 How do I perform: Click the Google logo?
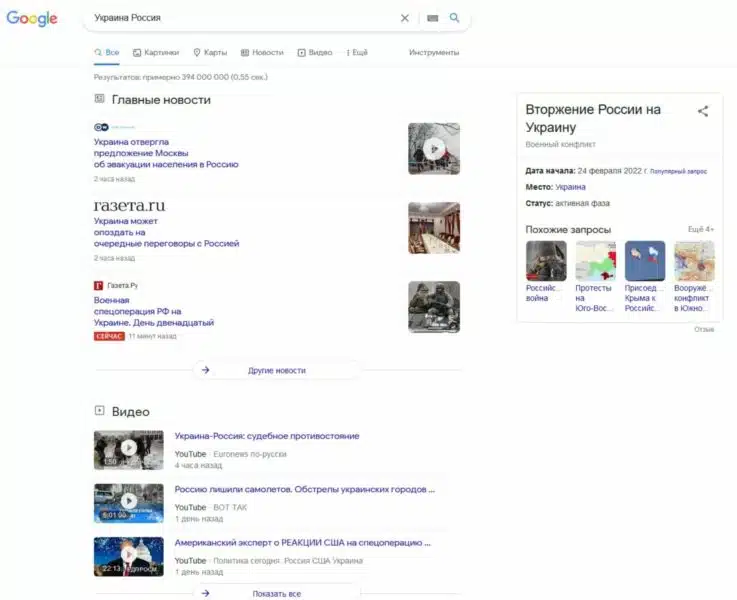[32, 18]
